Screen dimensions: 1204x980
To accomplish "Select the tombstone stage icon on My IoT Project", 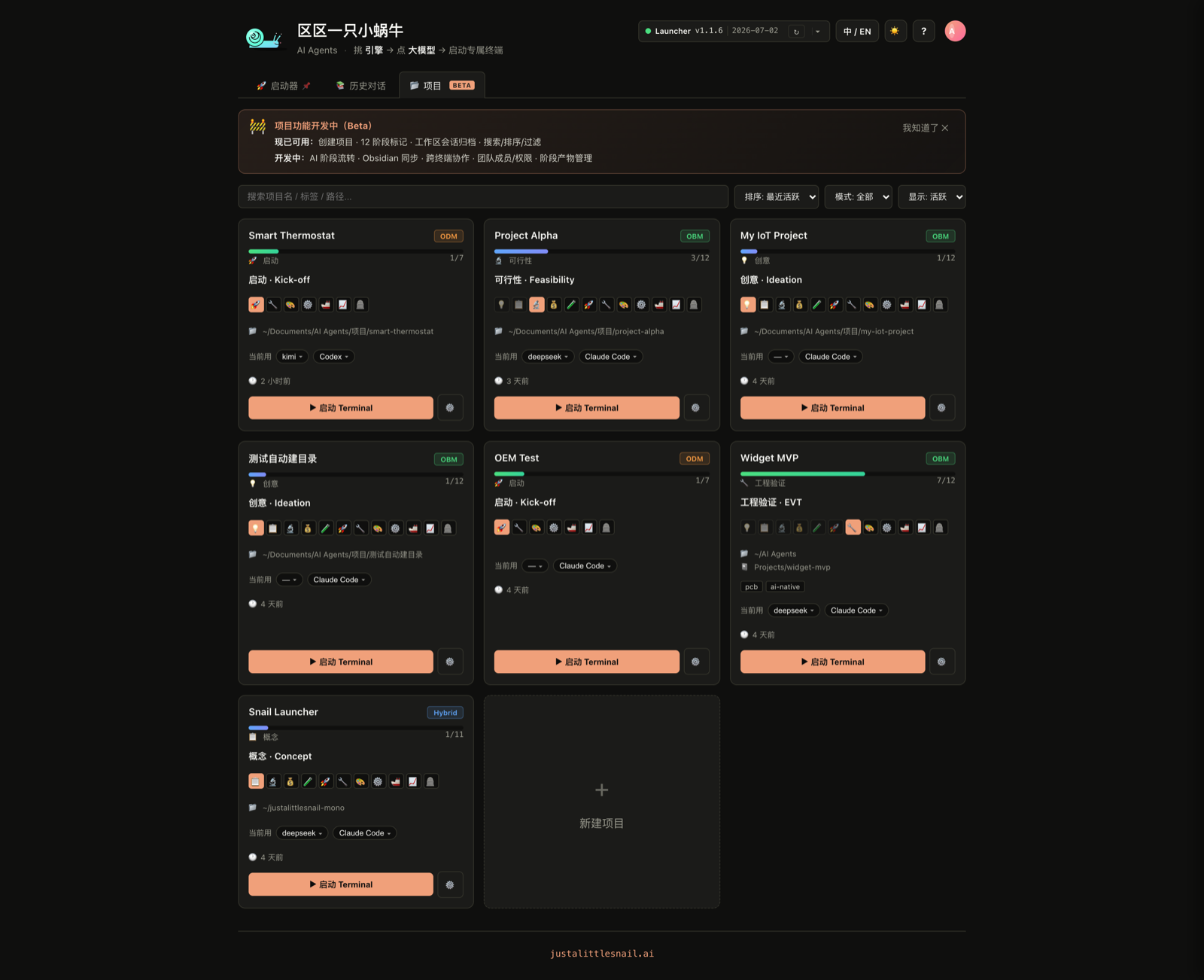I will (939, 305).
